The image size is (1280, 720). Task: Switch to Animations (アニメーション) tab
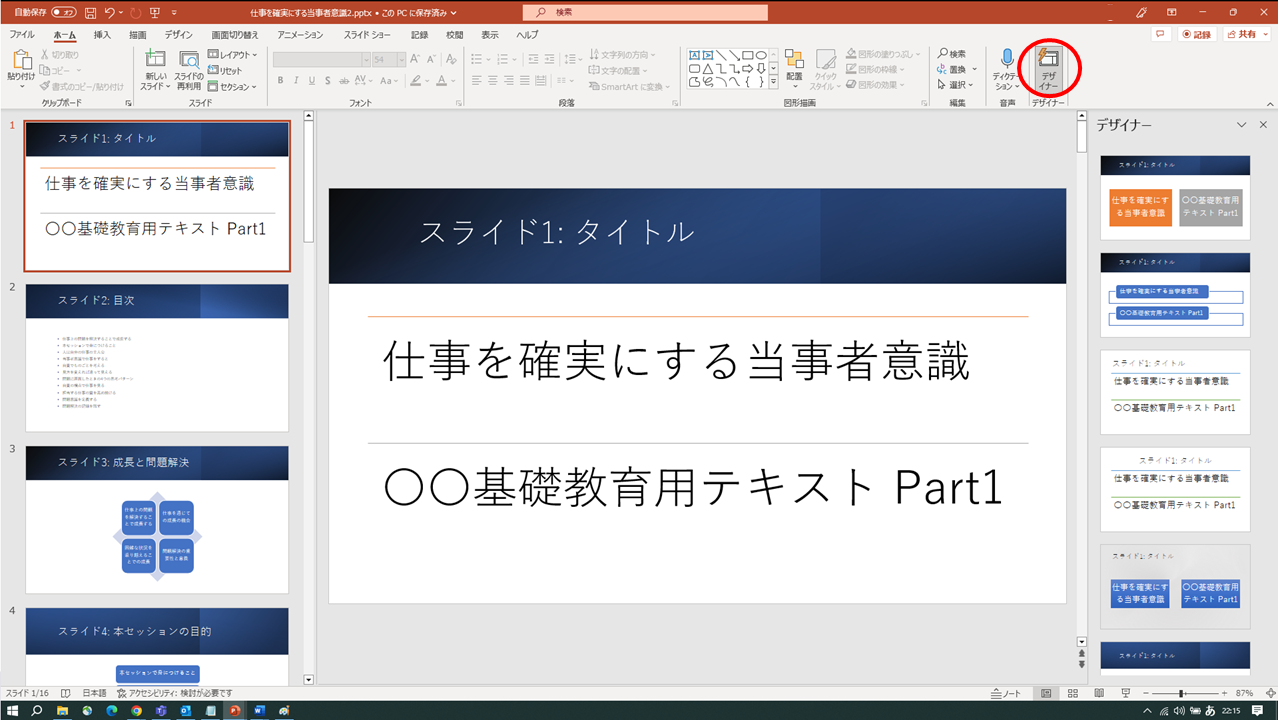[301, 34]
